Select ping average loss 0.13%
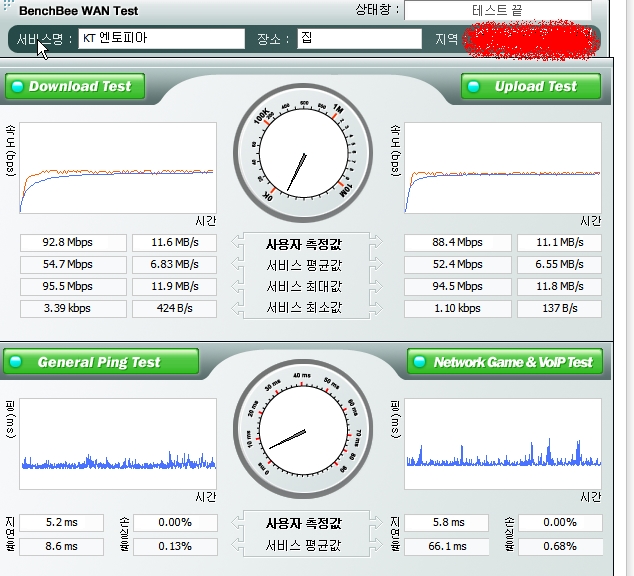Screen dimensions: 634x576 coord(175,546)
